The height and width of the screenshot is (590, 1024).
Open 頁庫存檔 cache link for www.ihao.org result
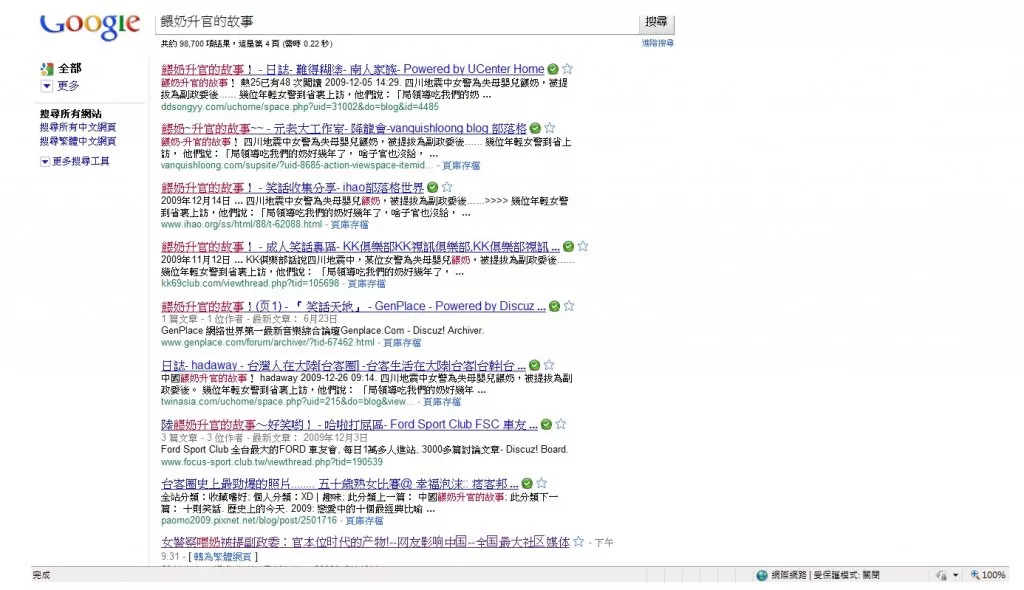[349, 225]
